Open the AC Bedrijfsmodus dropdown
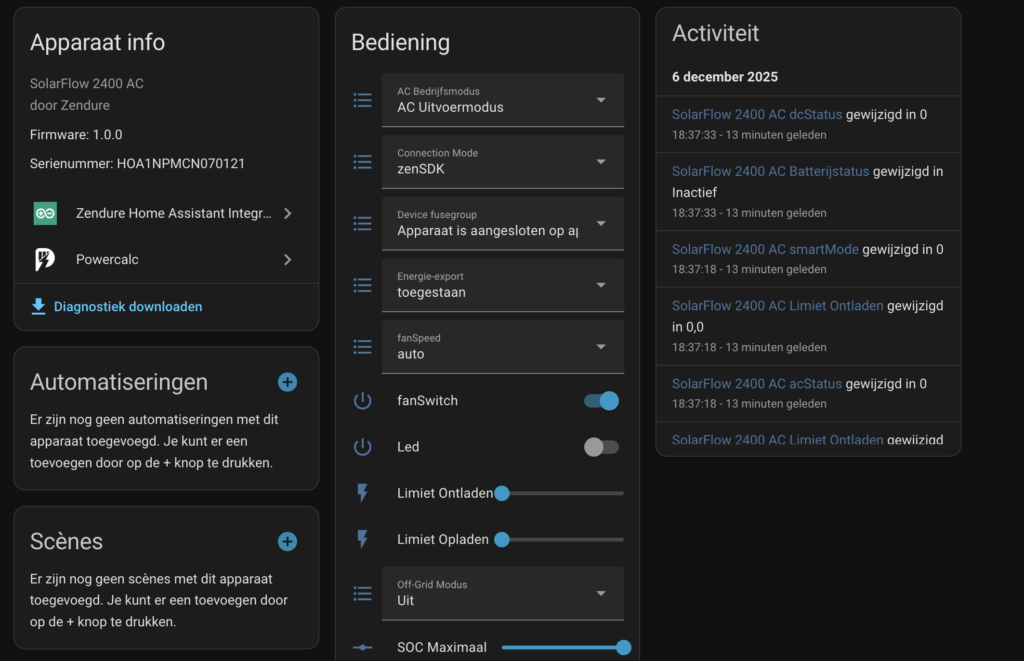Viewport: 1024px width, 661px height. (x=502, y=100)
